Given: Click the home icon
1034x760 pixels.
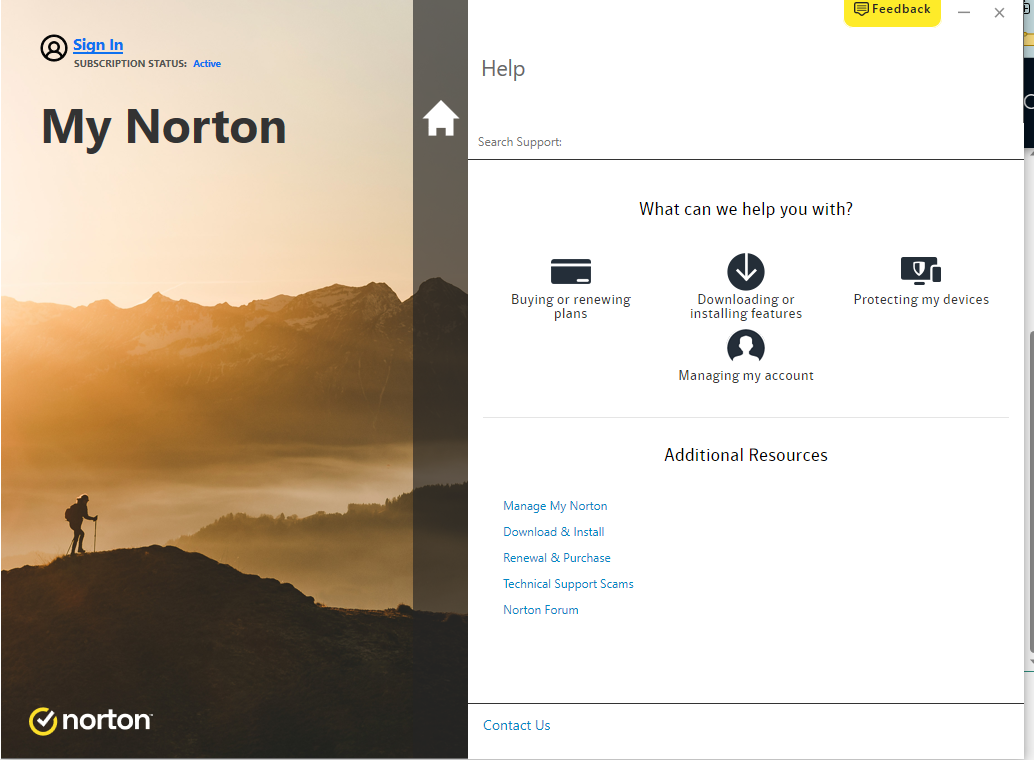Looking at the screenshot, I should (441, 119).
